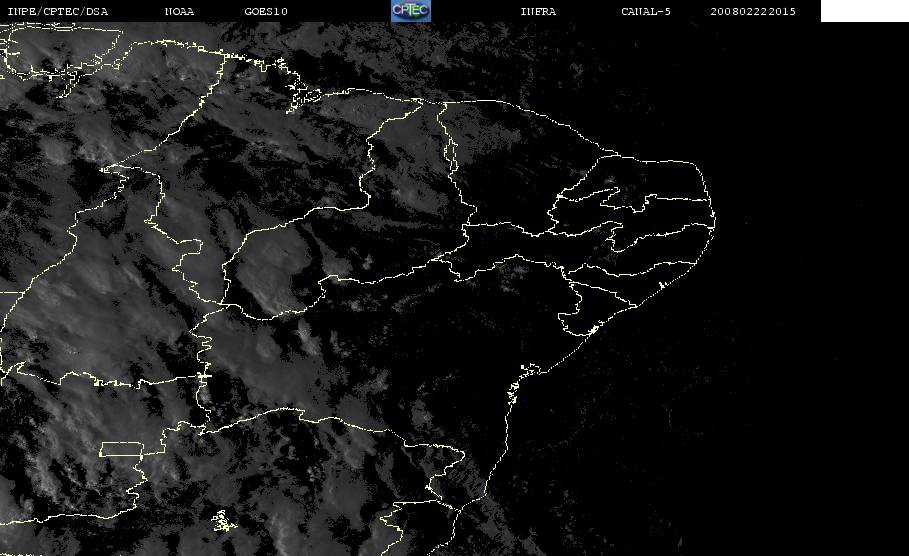Click the CANAL-5 channel label

tap(646, 12)
